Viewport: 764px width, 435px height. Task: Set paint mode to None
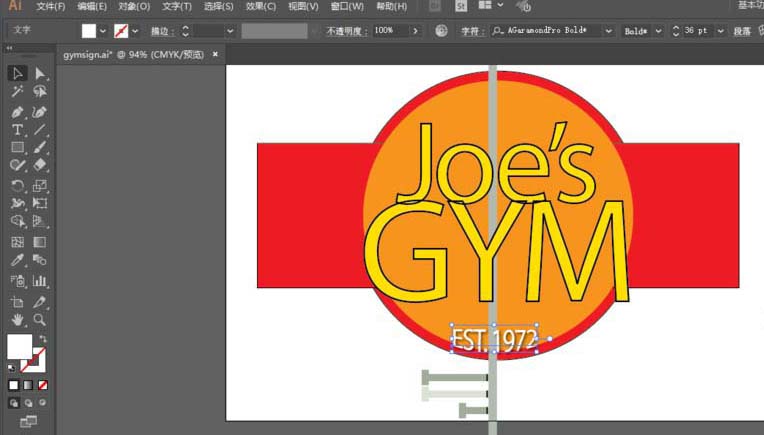pos(43,385)
